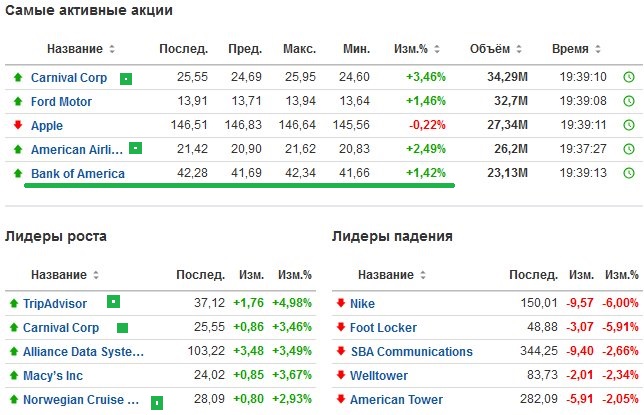Click the clock icon in Apple row
Viewport: 644px width, 415px height.
pos(629,125)
